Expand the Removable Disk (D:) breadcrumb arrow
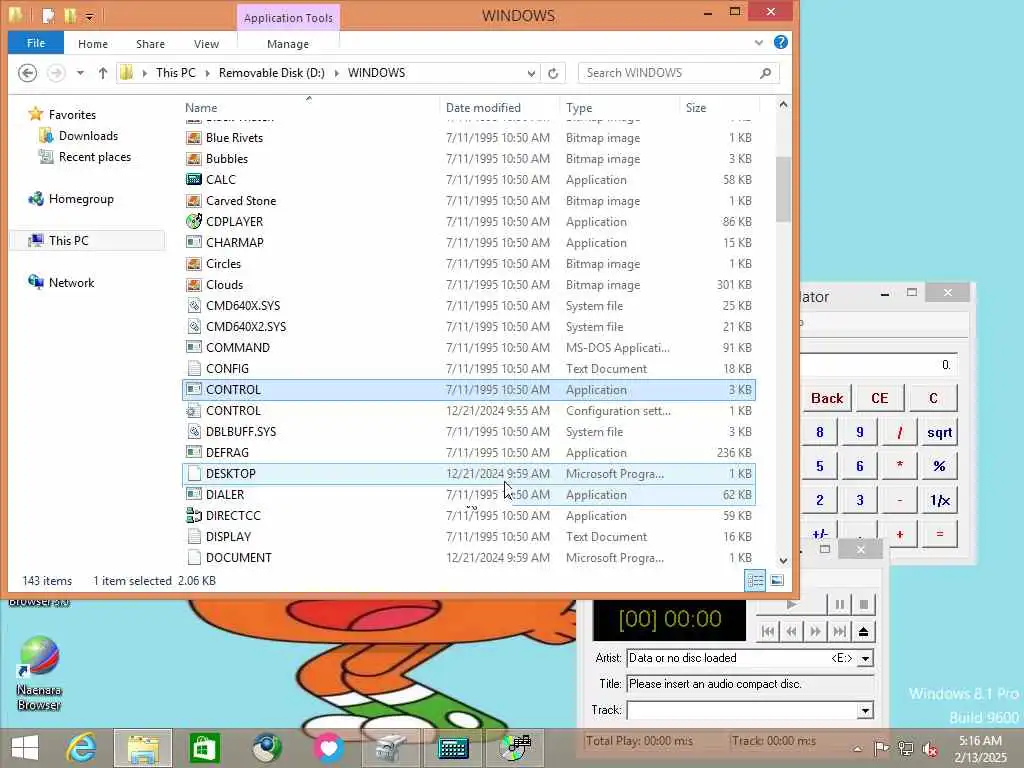Screen dimensions: 1024x768 (337, 73)
